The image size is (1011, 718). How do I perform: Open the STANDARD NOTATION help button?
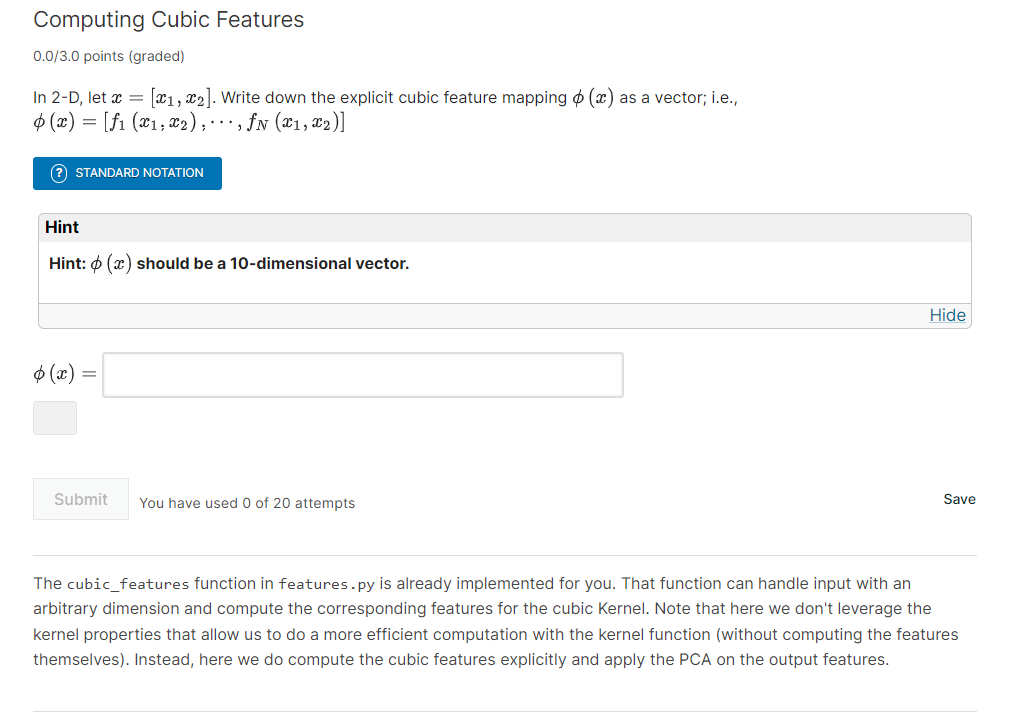point(127,173)
